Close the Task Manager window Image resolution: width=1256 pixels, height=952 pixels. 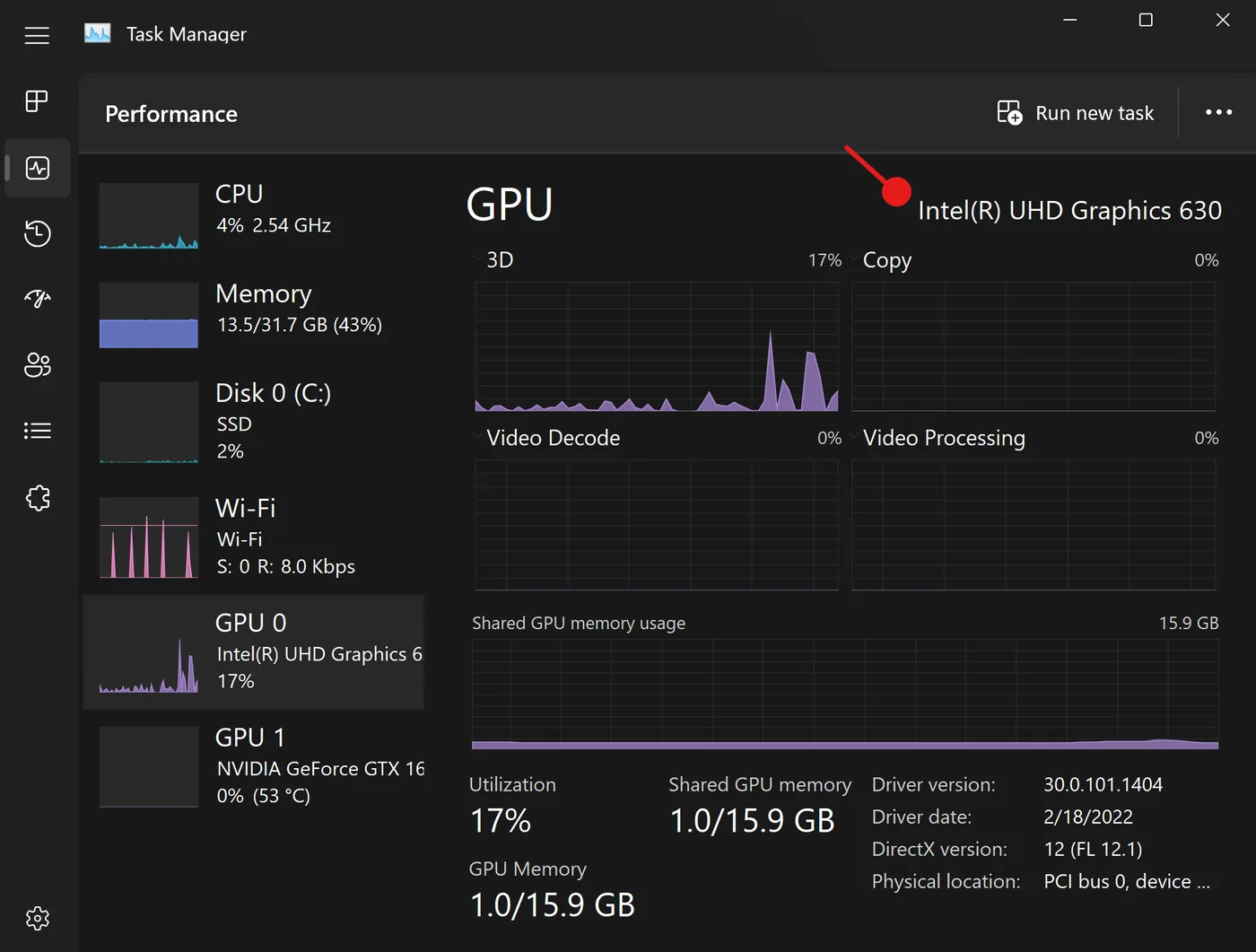point(1223,20)
